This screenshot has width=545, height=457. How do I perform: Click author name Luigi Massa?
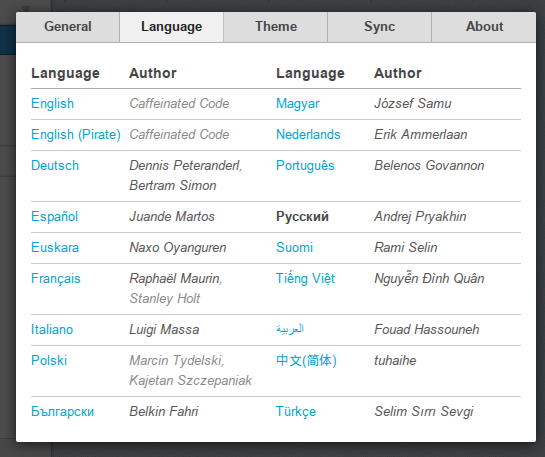click(x=164, y=329)
